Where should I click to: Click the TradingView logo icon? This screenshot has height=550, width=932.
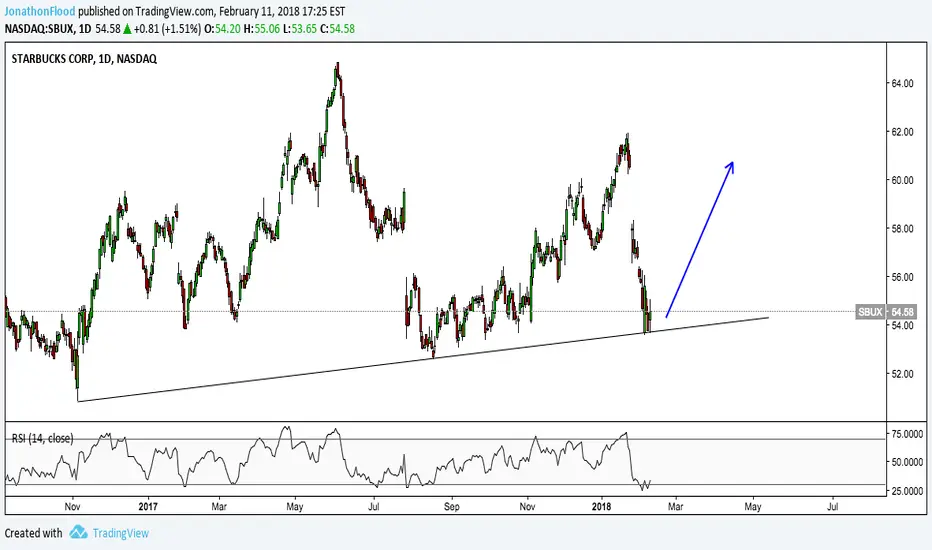[78, 532]
